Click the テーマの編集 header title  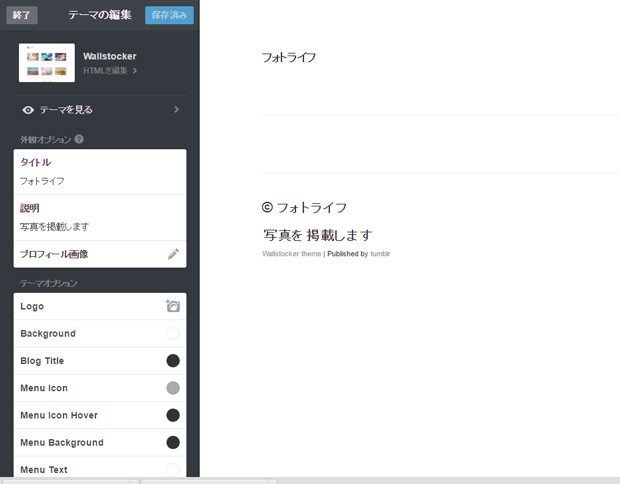click(x=100, y=15)
